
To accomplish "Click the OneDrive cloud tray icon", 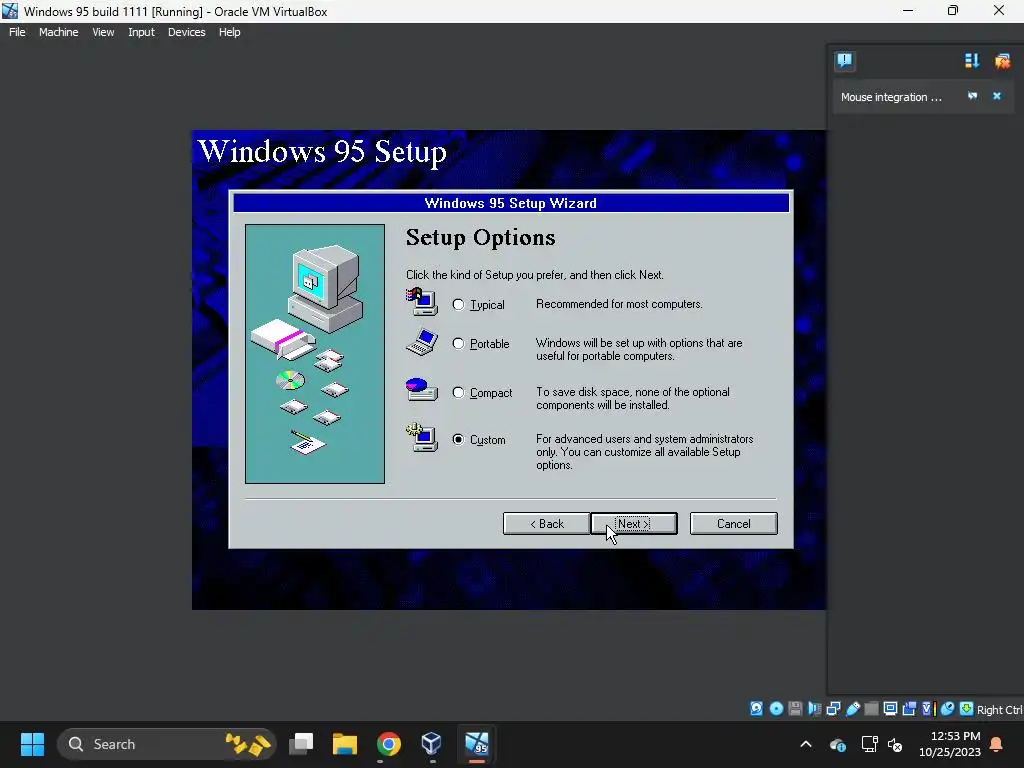I will coord(838,744).
